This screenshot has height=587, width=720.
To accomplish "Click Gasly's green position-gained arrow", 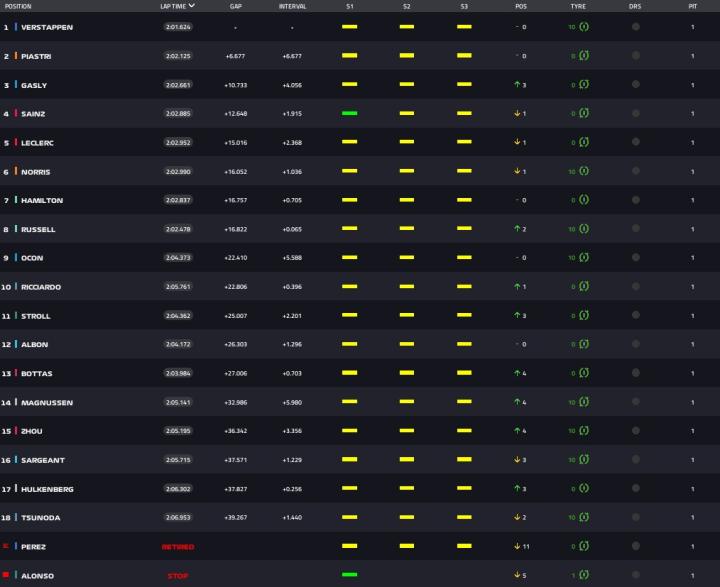I will 517,85.
